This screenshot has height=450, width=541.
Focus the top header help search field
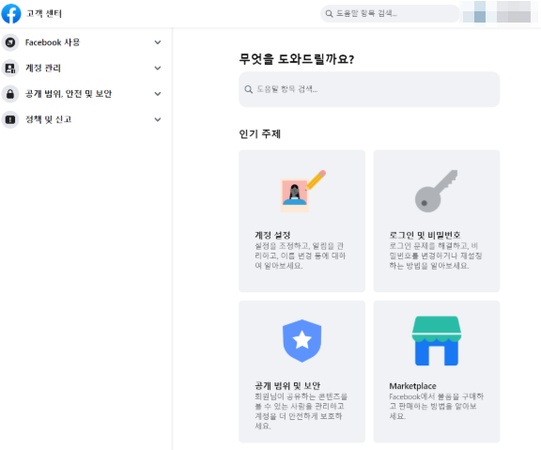(390, 14)
